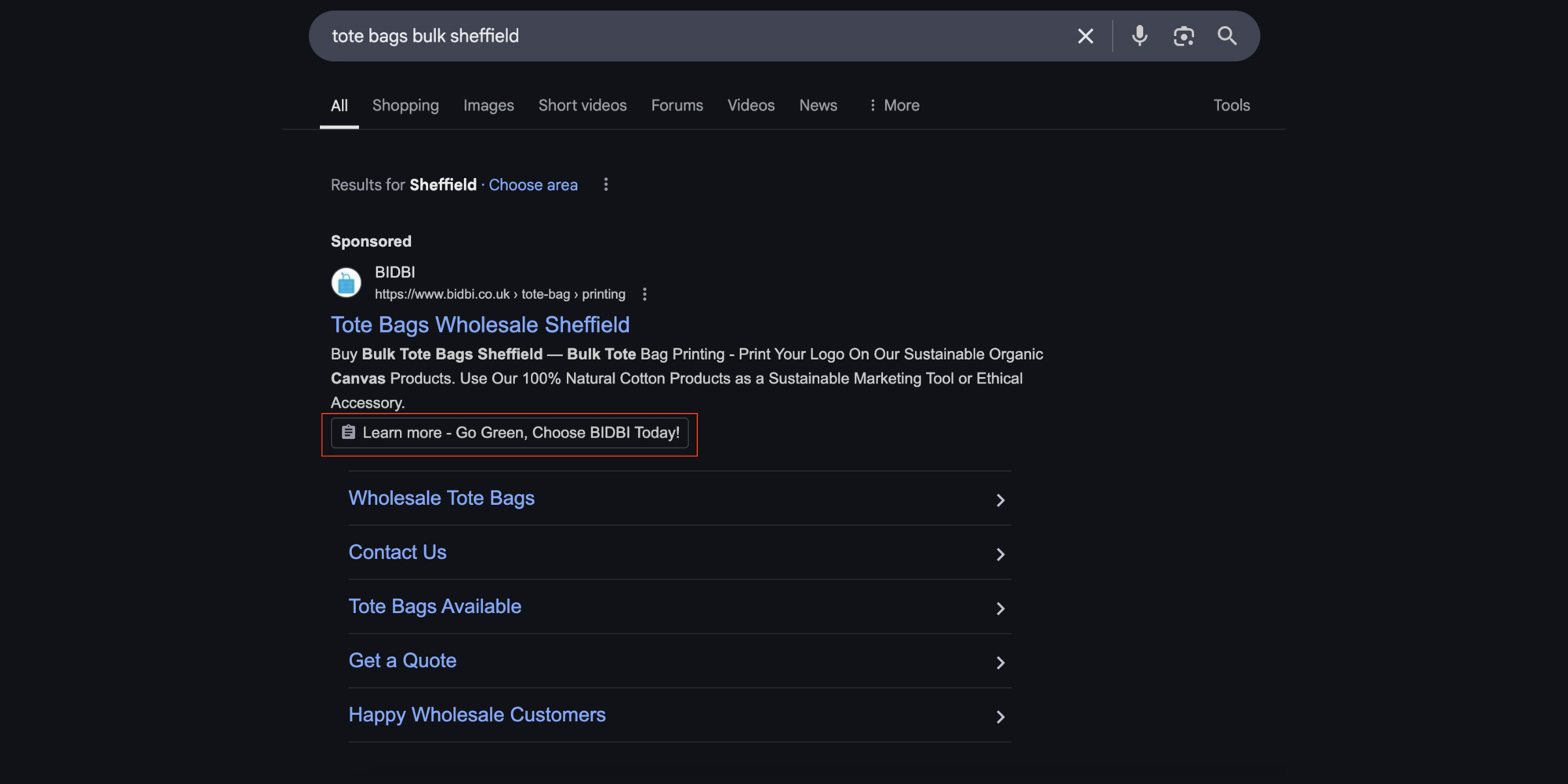The width and height of the screenshot is (1568, 784).
Task: Clear the search query with the X icon
Action: (1085, 35)
